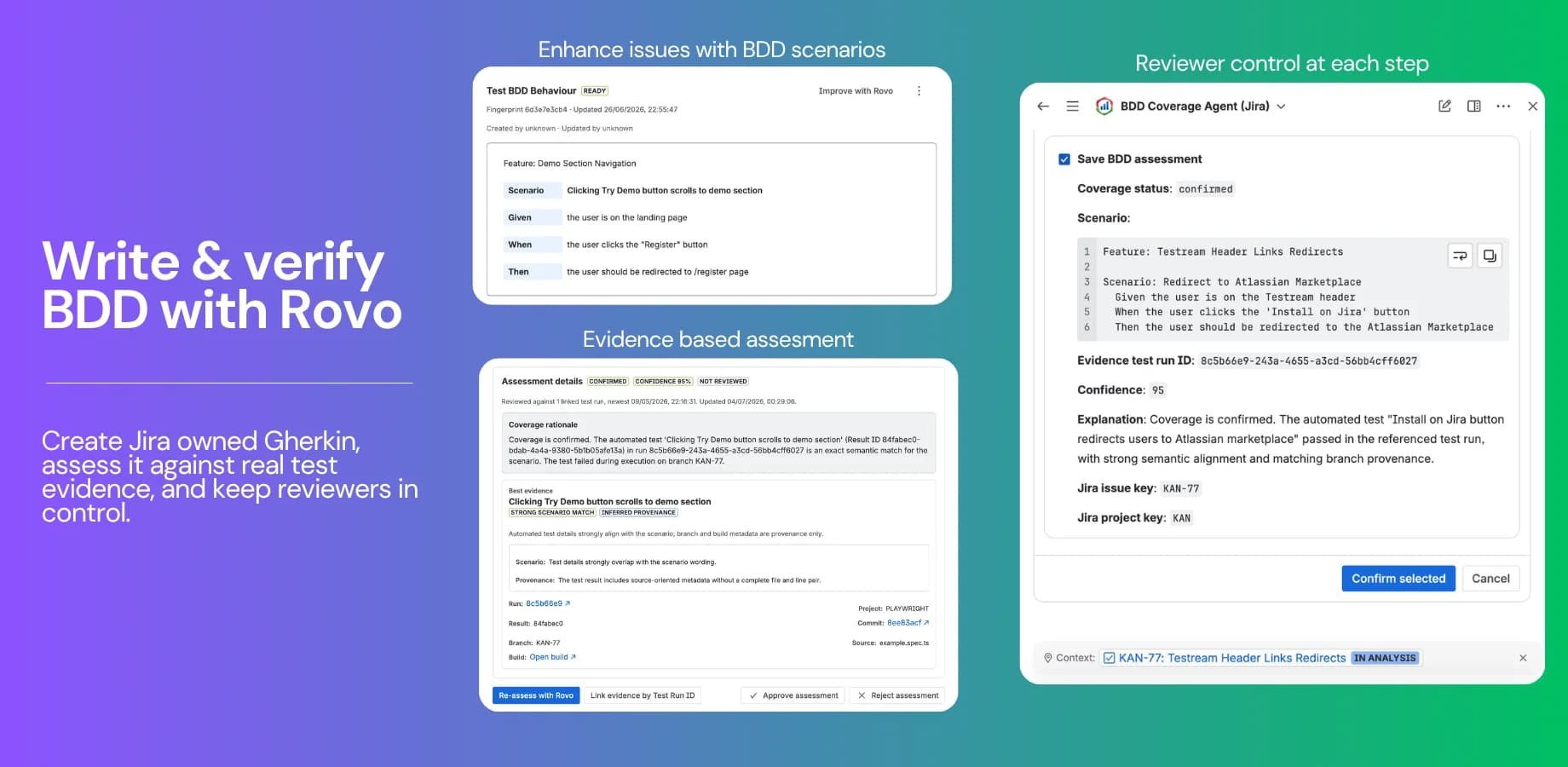Click Improve with Rovo
The height and width of the screenshot is (767, 1568).
point(856,91)
